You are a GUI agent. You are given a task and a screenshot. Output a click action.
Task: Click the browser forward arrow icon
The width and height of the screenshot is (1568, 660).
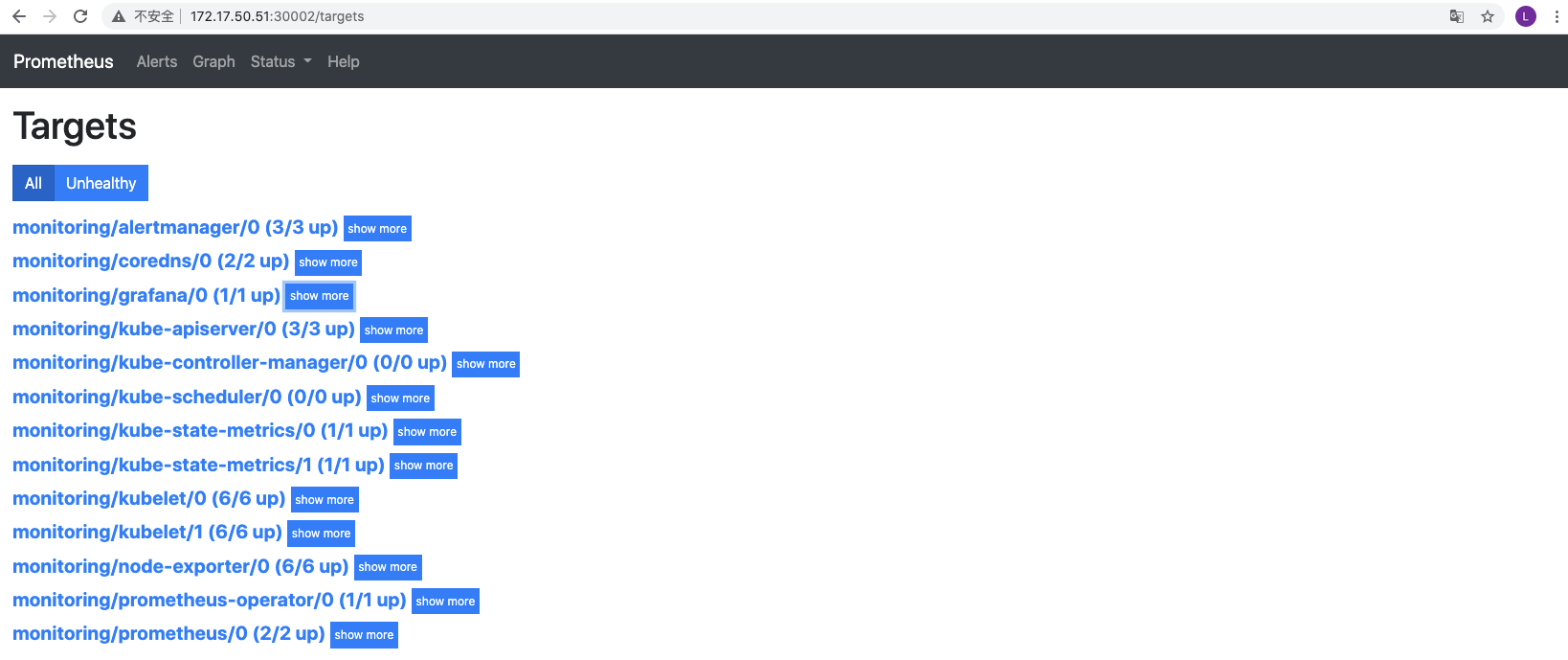[x=50, y=16]
